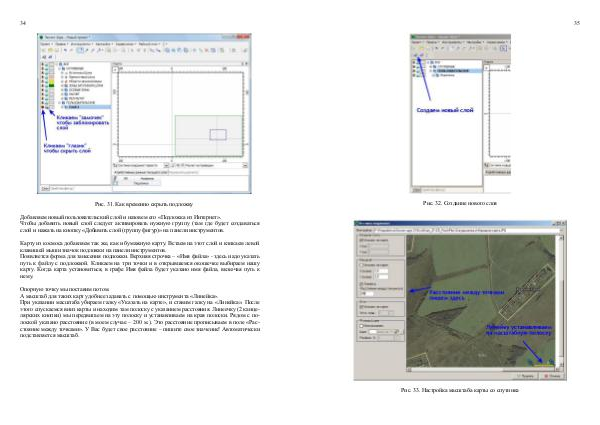The height and width of the screenshot is (425, 600).
Task: Click the file path field in figure 33 dialog
Action: point(466,230)
